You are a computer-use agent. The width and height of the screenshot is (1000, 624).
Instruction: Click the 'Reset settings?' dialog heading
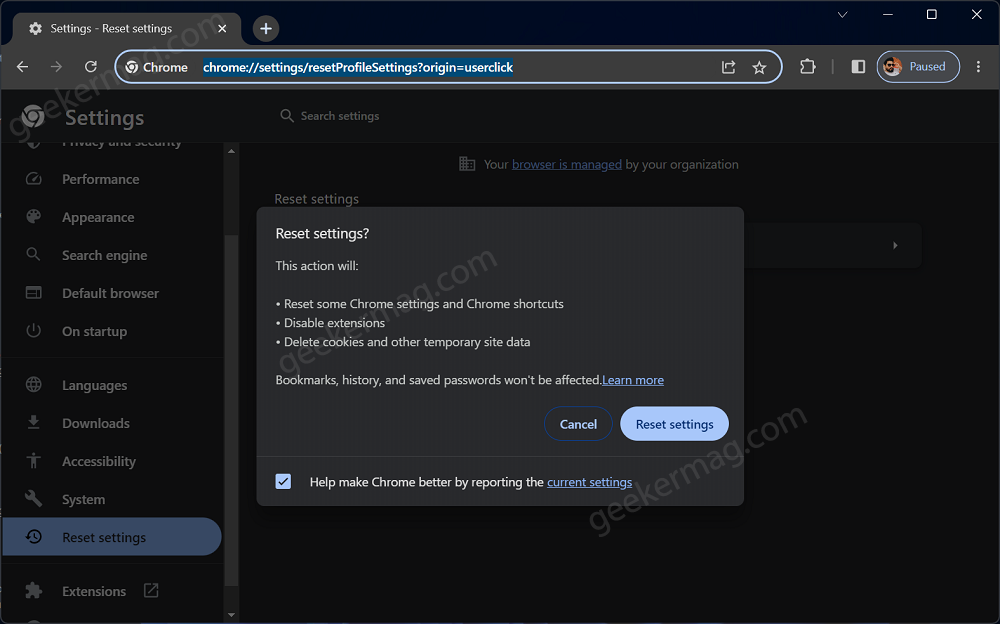pyautogui.click(x=322, y=234)
